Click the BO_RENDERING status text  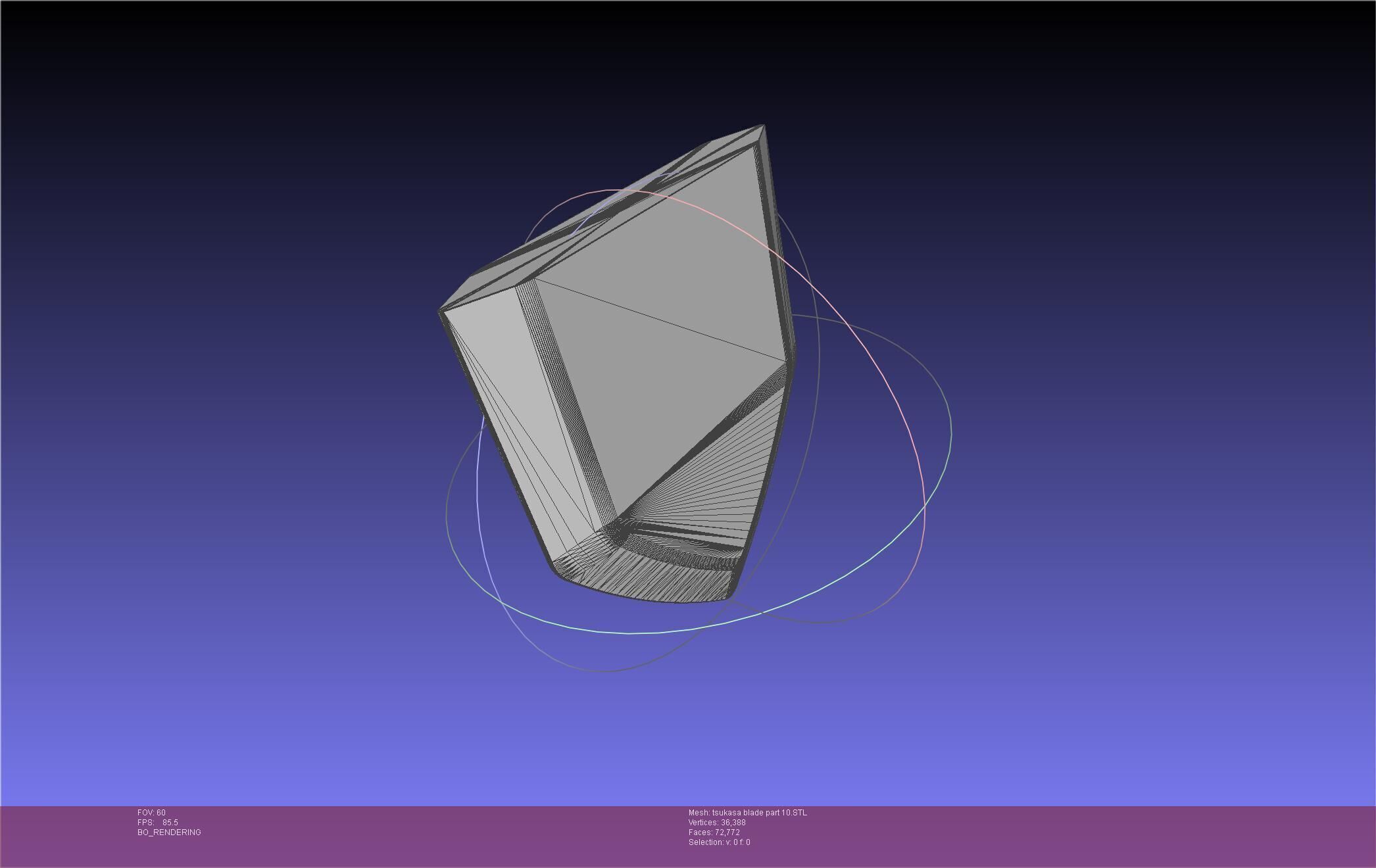[x=169, y=832]
